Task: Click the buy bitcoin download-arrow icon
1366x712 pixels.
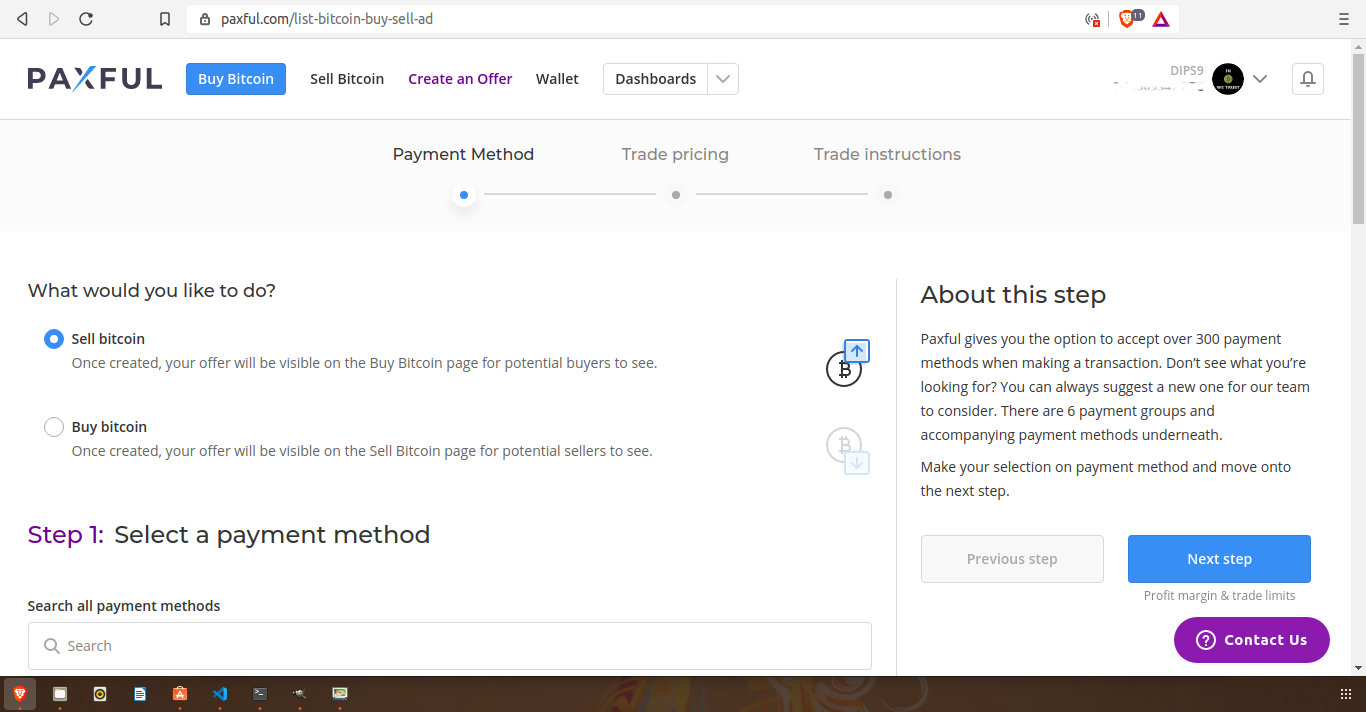Action: 847,451
